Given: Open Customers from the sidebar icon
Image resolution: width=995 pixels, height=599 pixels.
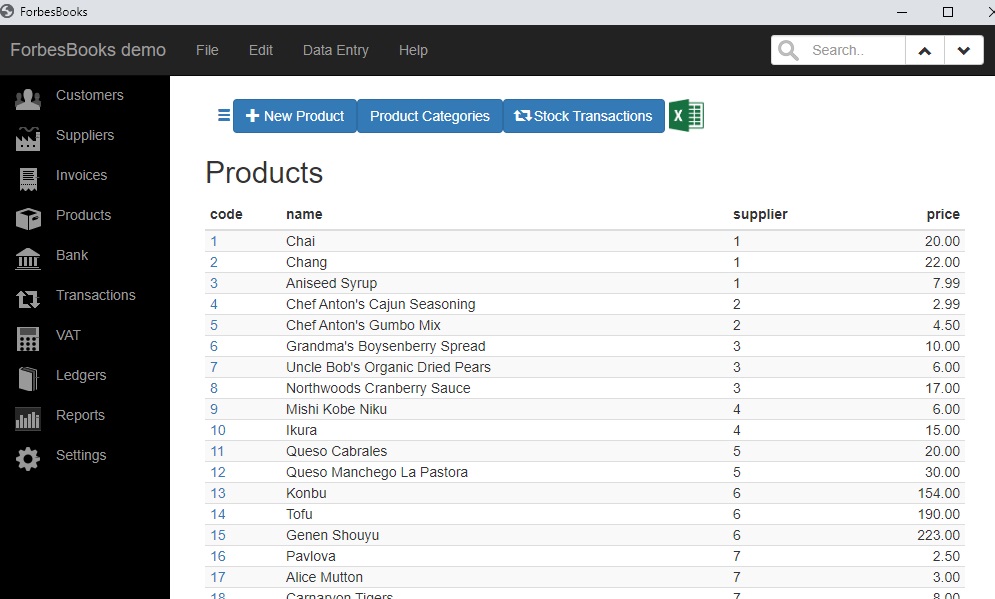Looking at the screenshot, I should (28, 99).
